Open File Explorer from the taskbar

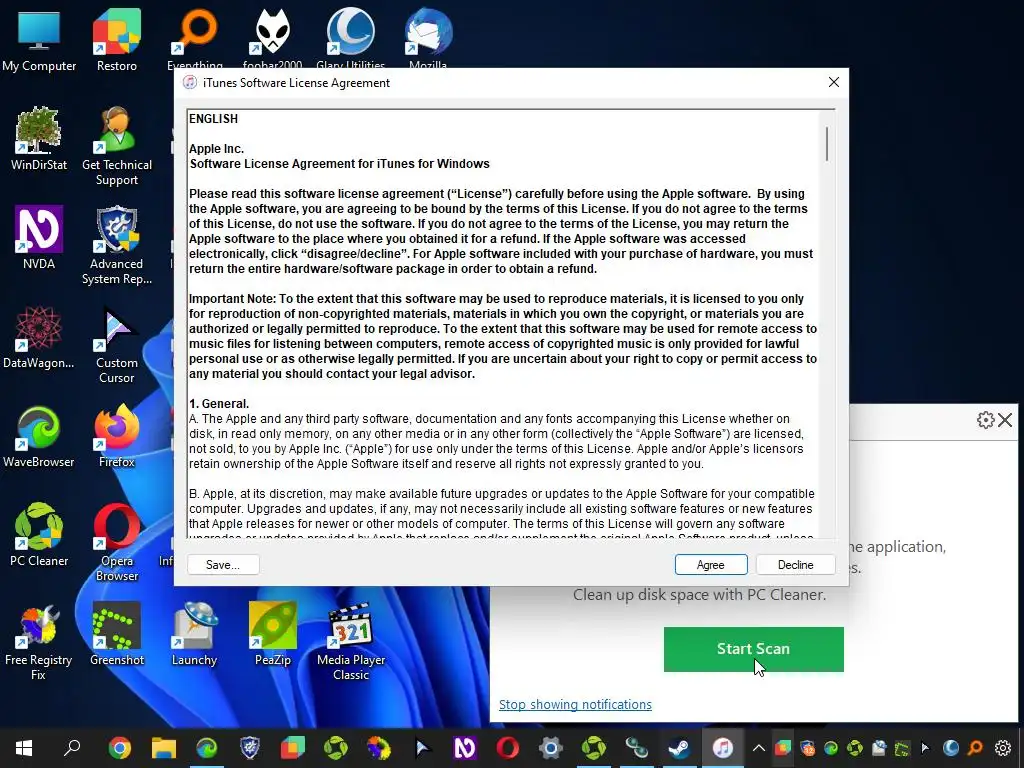click(x=164, y=748)
